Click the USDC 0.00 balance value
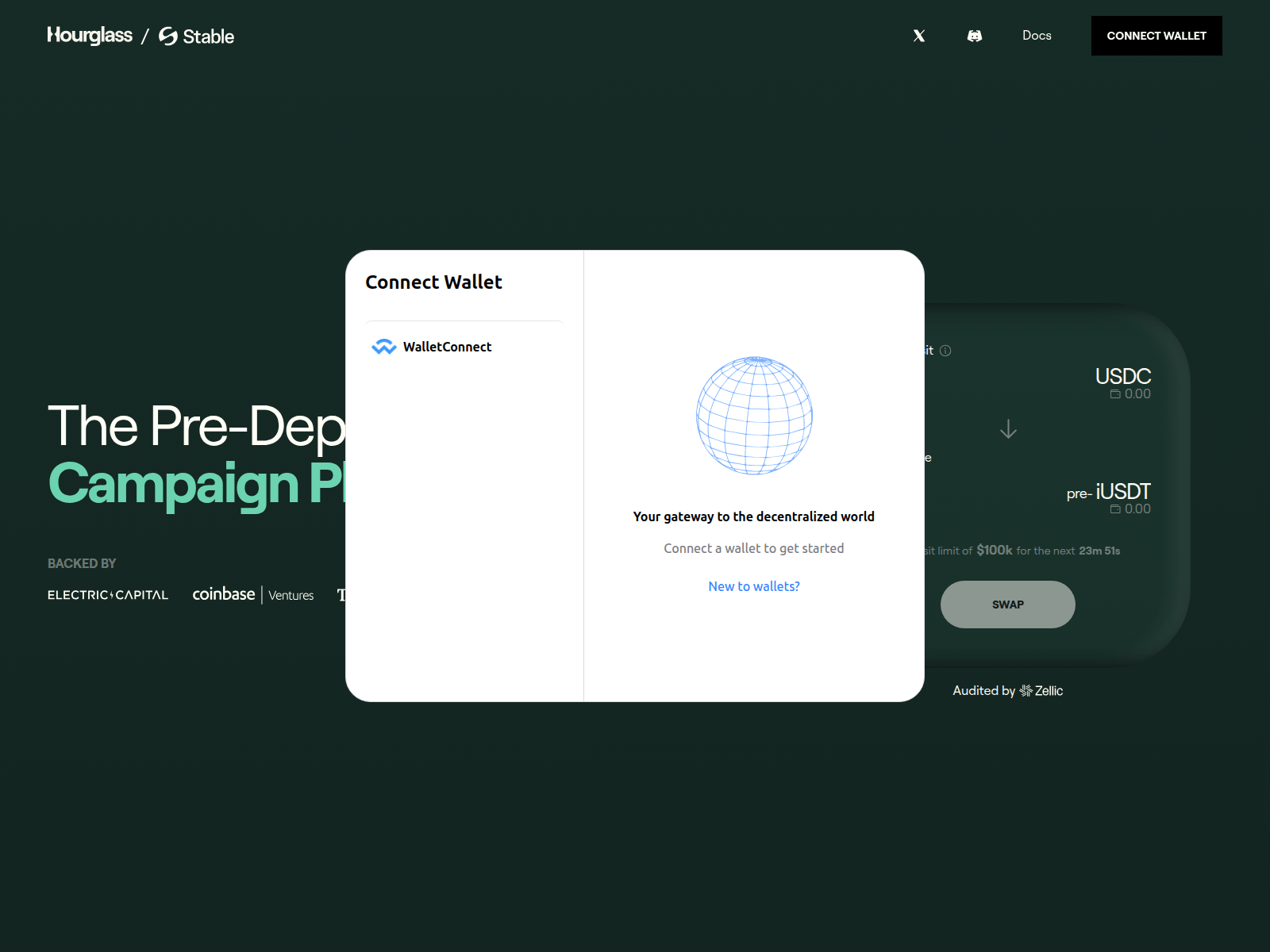This screenshot has height=952, width=1270. pyautogui.click(x=1137, y=394)
